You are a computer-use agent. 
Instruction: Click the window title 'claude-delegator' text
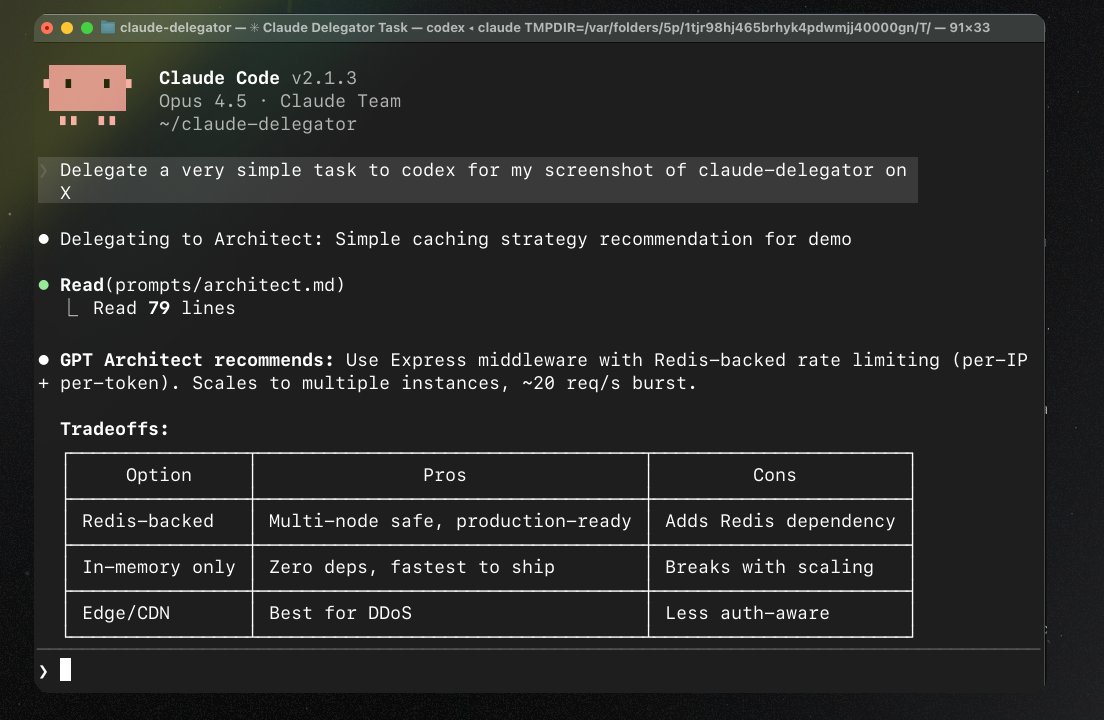click(x=175, y=27)
